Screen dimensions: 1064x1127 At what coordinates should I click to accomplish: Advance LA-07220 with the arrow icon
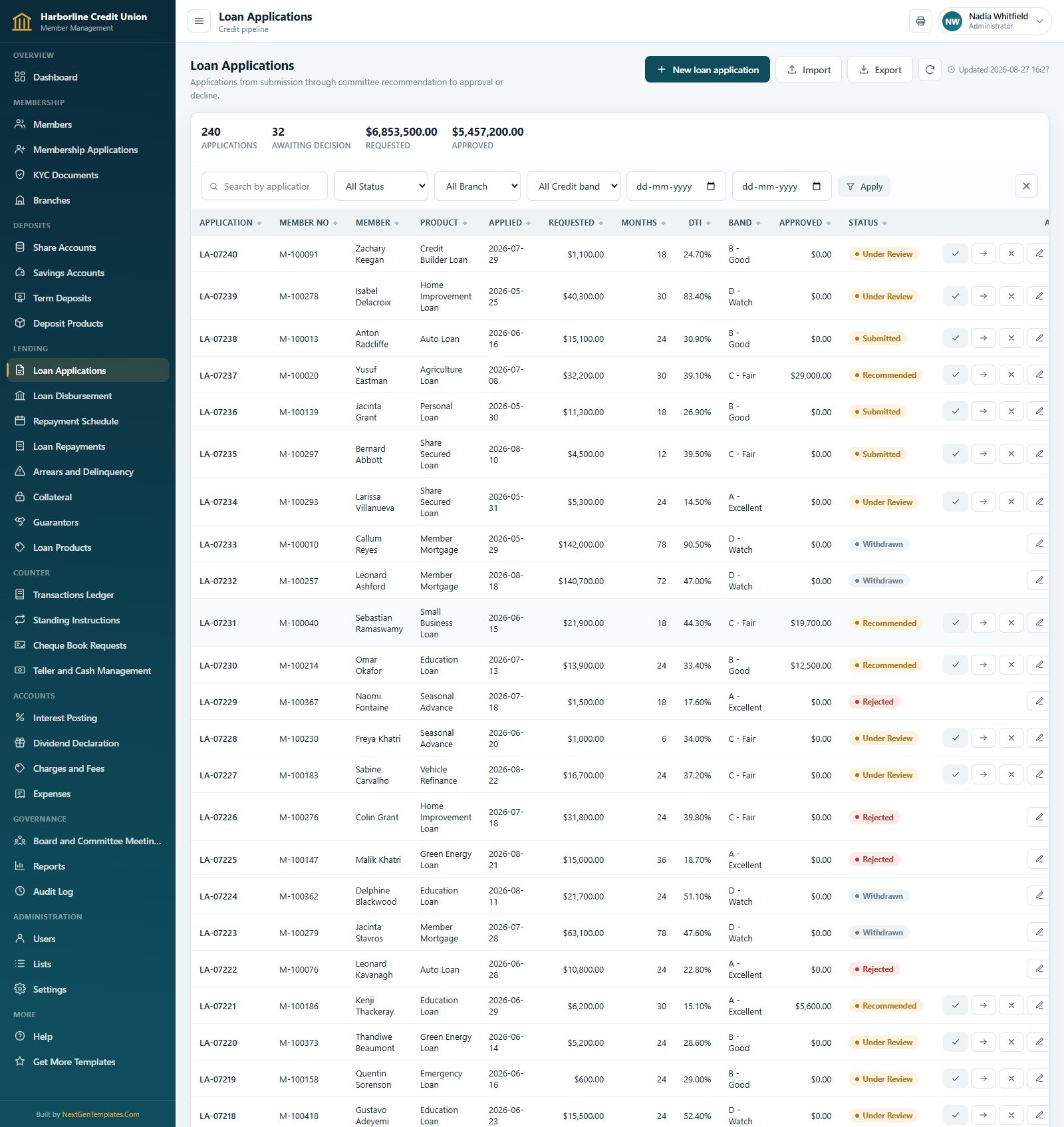pos(984,1042)
